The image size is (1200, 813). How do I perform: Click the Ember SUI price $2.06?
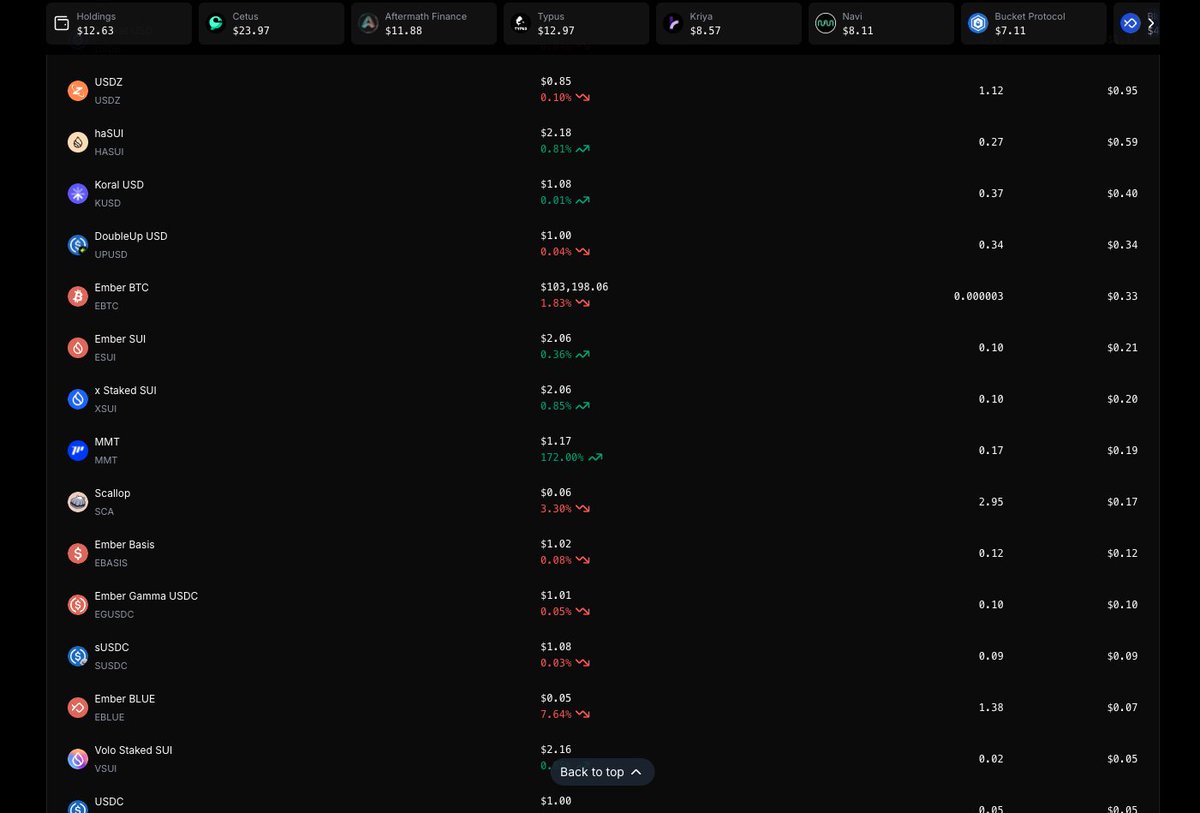pyautogui.click(x=556, y=338)
